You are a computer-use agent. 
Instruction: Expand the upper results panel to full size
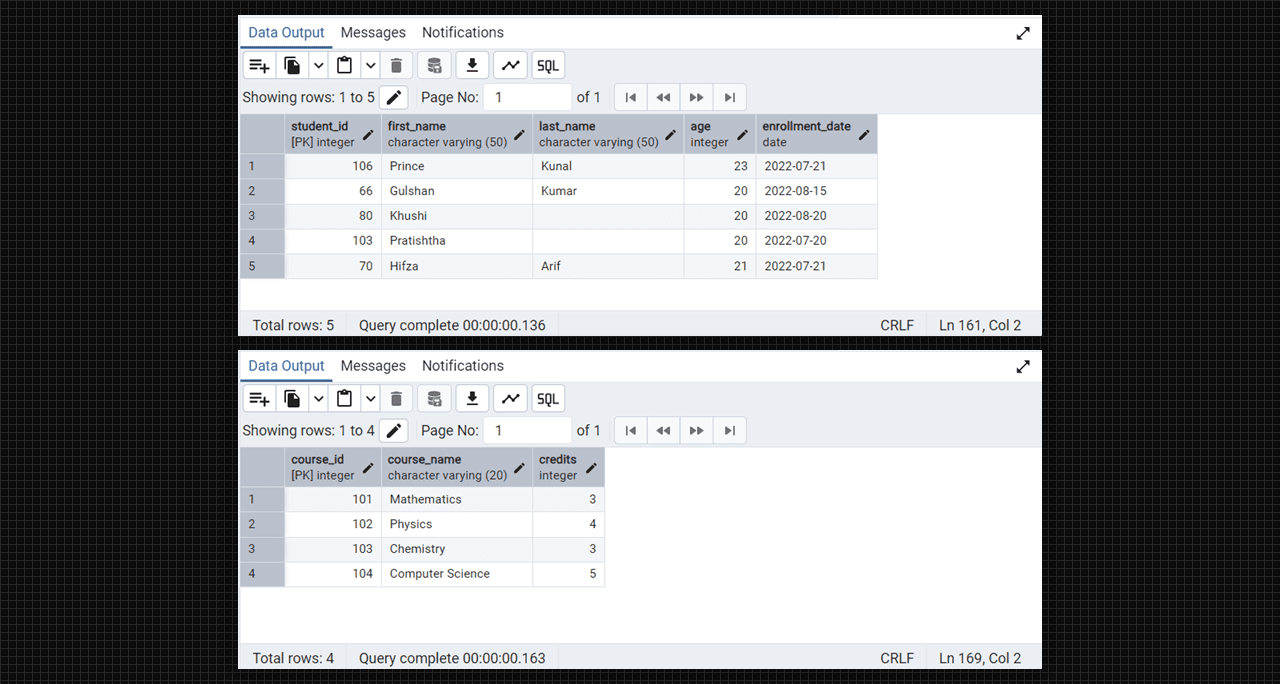[x=1023, y=33]
